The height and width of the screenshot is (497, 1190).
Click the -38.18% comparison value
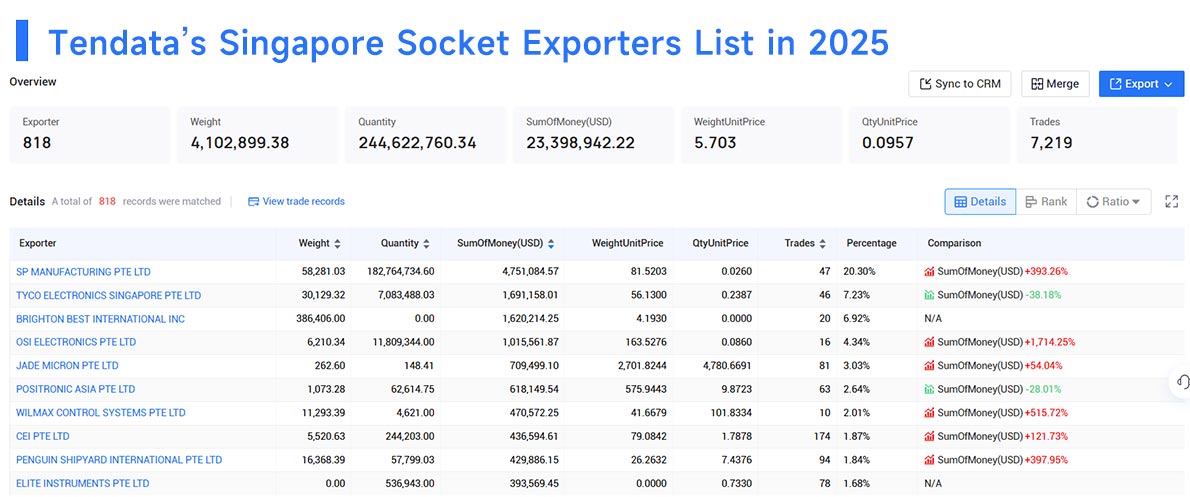click(1043, 295)
